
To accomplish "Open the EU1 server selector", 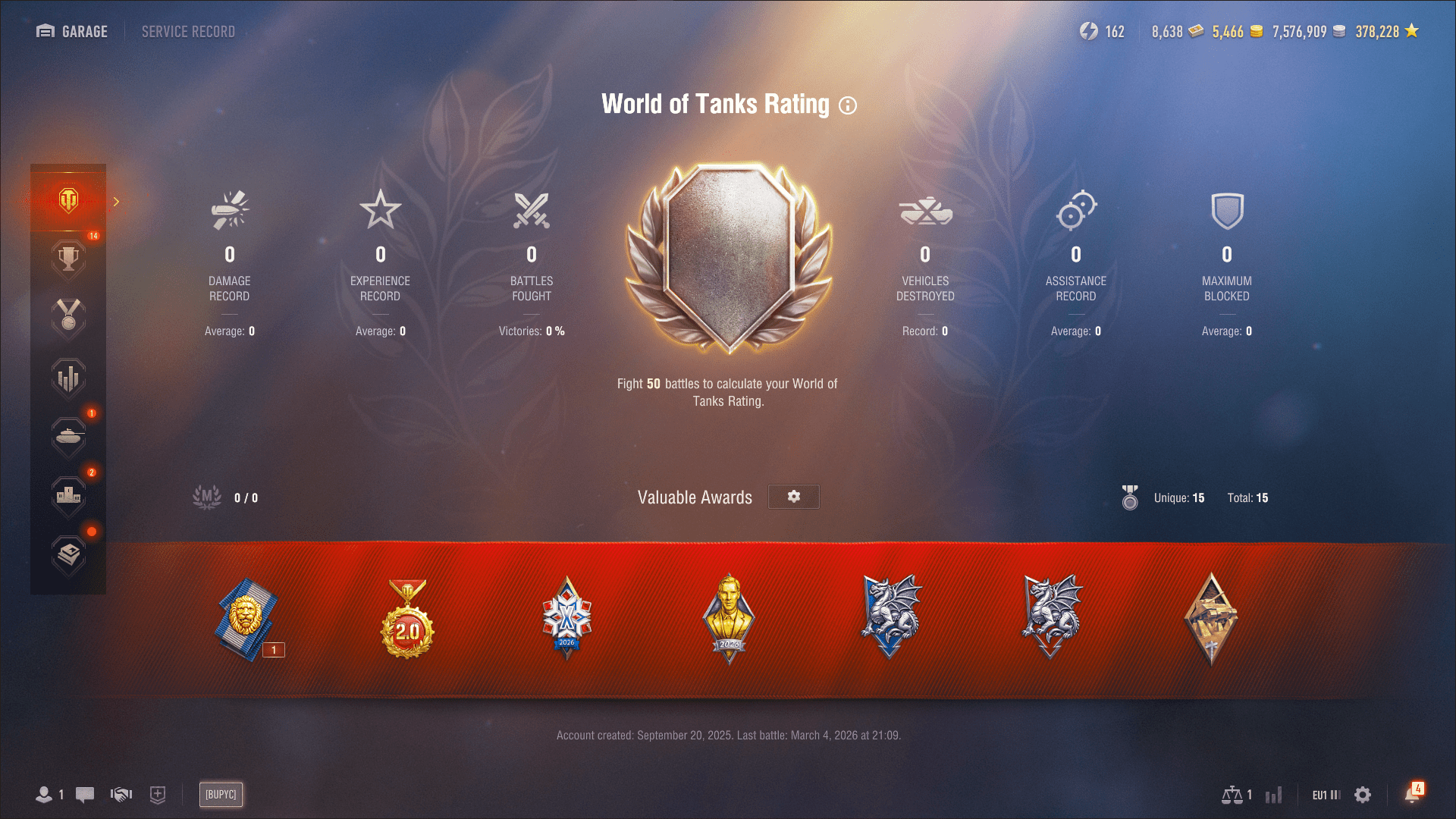I will pos(1326,795).
